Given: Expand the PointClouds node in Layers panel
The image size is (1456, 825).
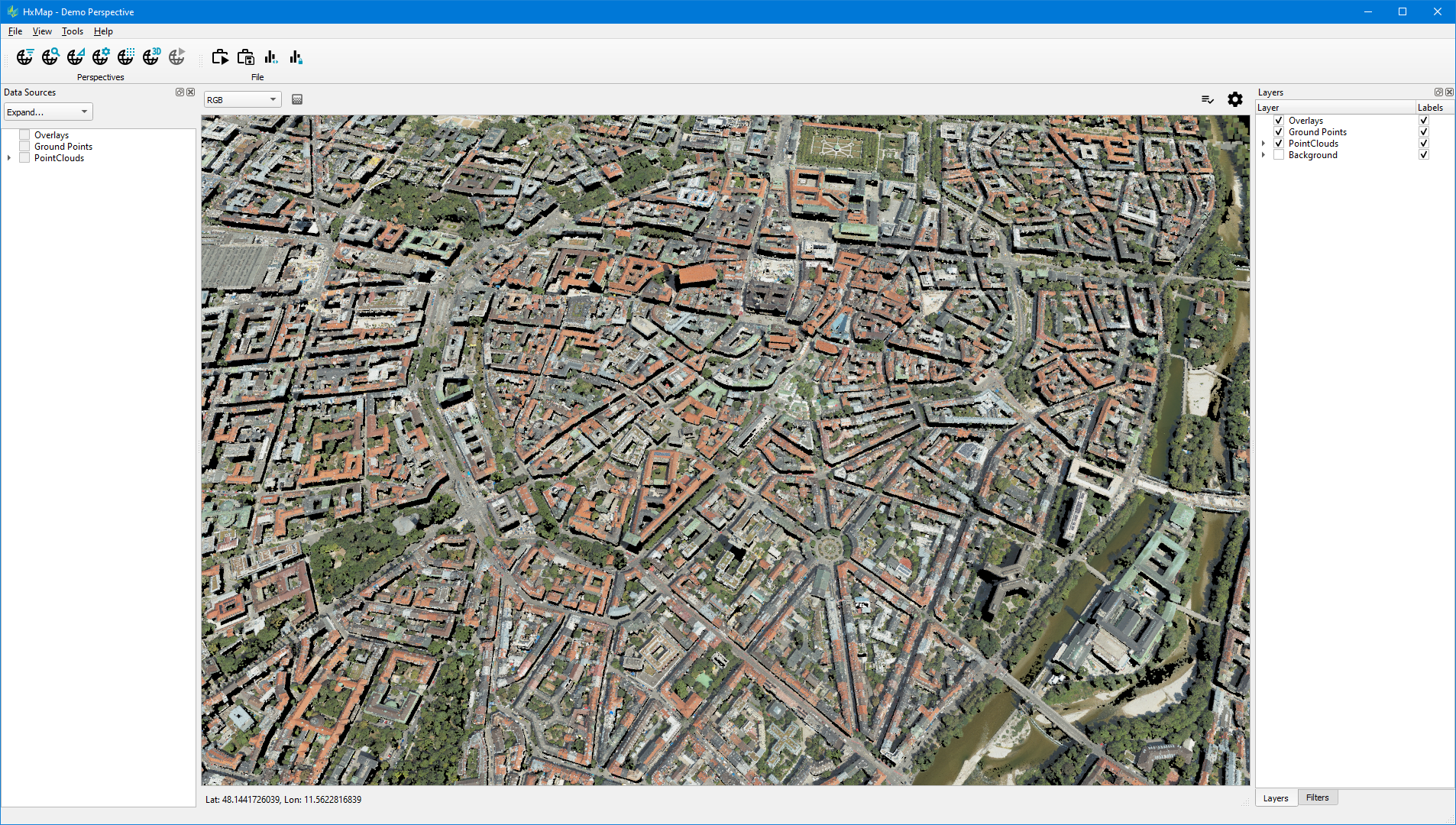Looking at the screenshot, I should tap(1263, 144).
